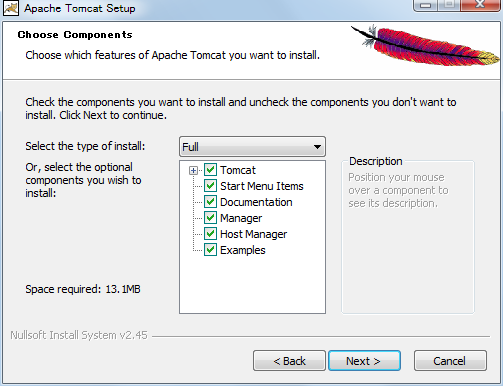Return with the Back button
503x386 pixels.
pyautogui.click(x=289, y=361)
